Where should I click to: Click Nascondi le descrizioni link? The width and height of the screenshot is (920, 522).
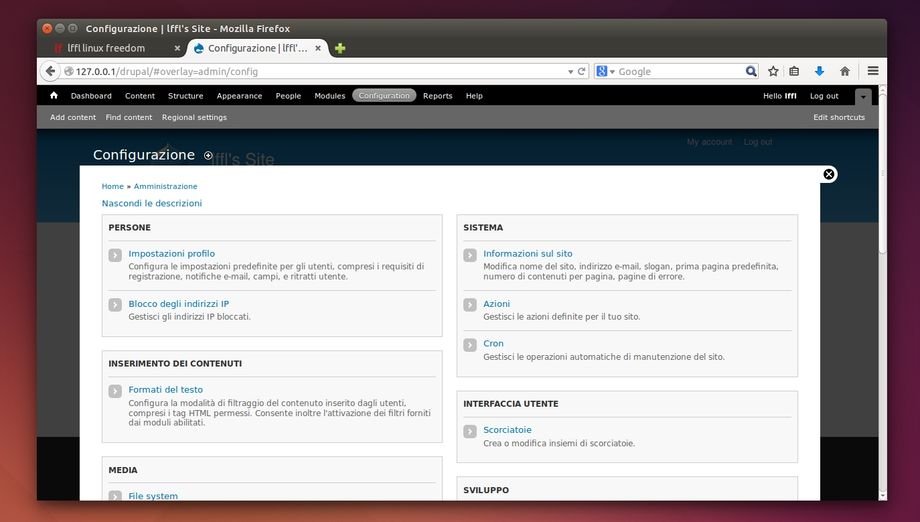pyautogui.click(x=152, y=203)
